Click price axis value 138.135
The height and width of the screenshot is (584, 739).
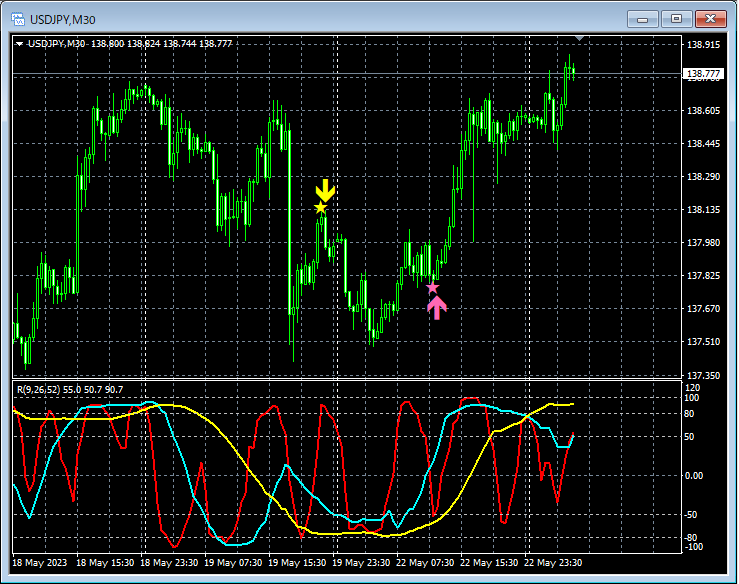click(x=703, y=210)
